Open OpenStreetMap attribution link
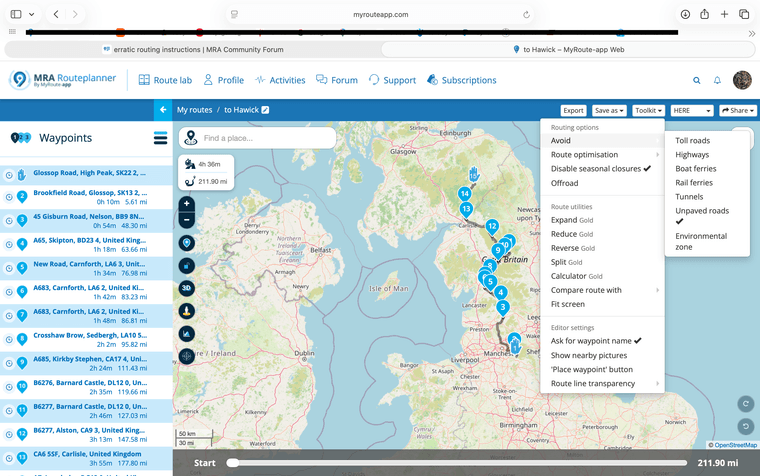 click(735, 445)
